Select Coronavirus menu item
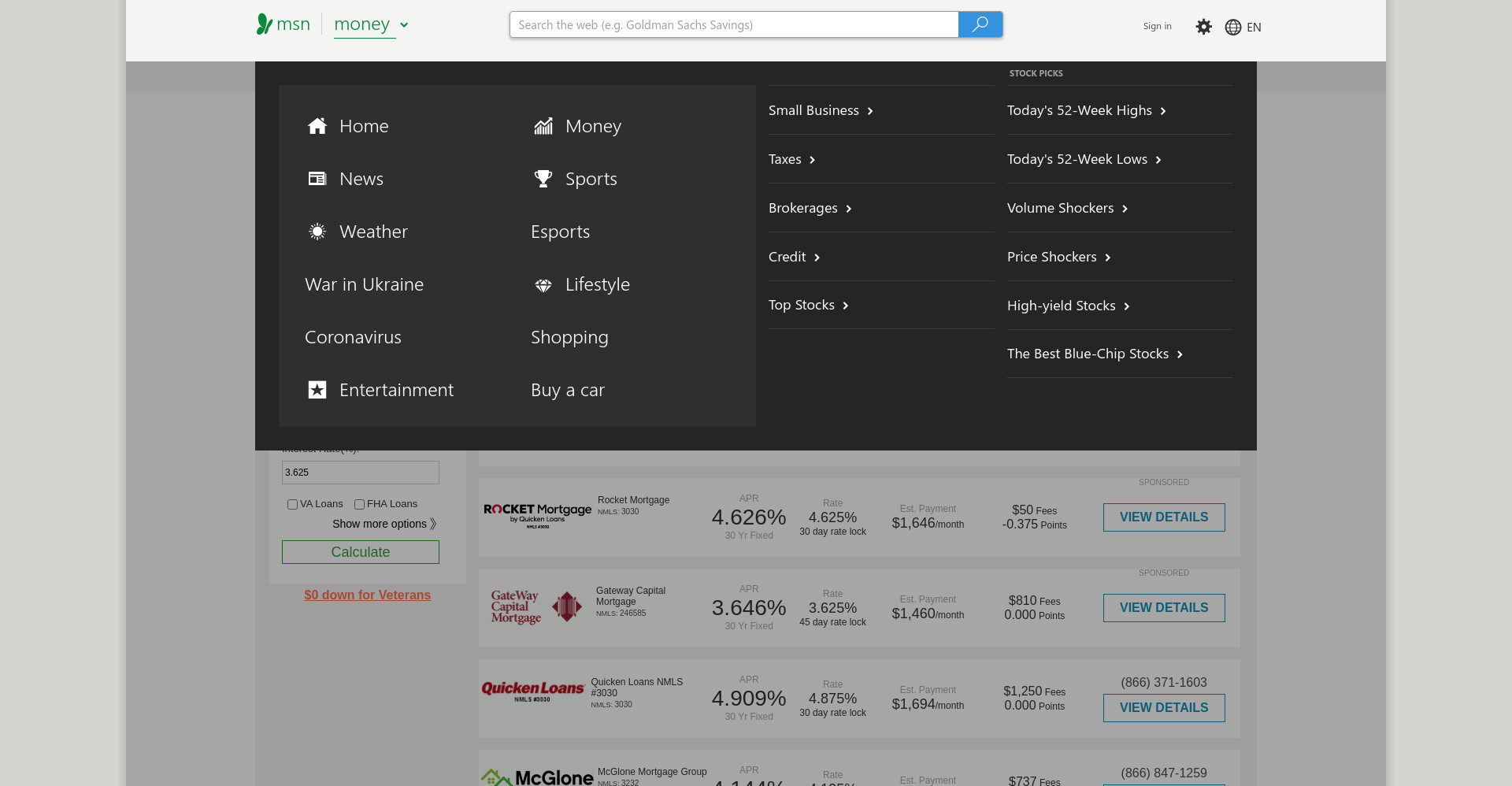Screen dimensions: 1512x786 click(353, 337)
